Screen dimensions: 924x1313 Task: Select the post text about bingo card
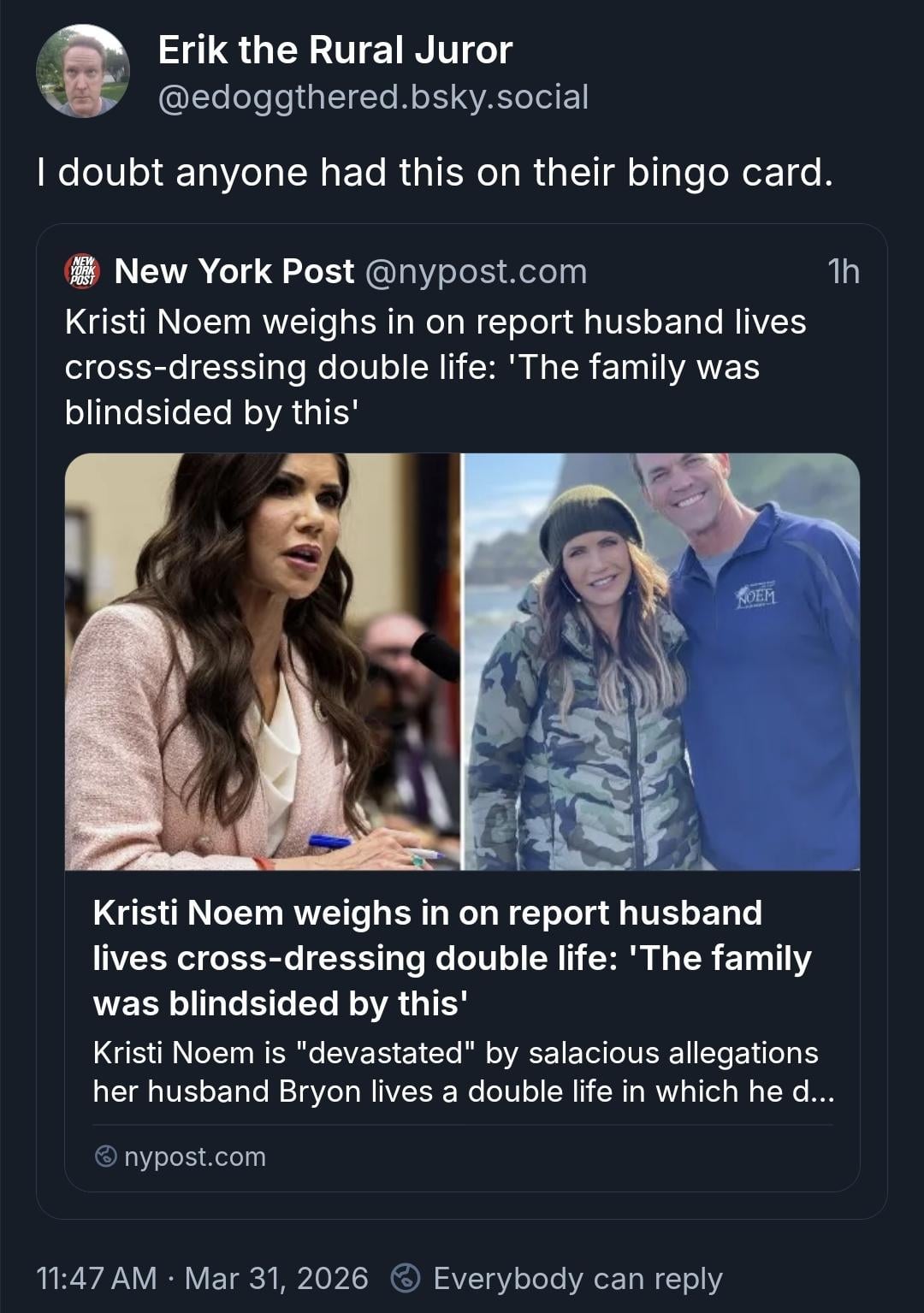point(435,173)
